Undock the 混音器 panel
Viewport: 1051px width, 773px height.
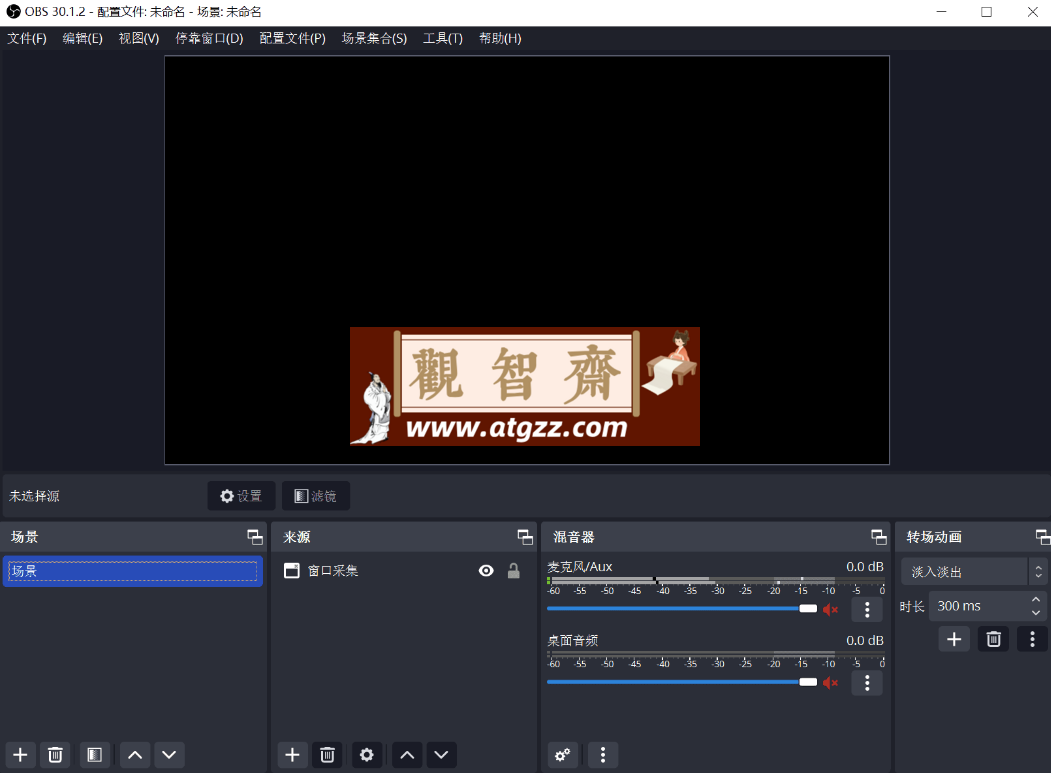878,537
